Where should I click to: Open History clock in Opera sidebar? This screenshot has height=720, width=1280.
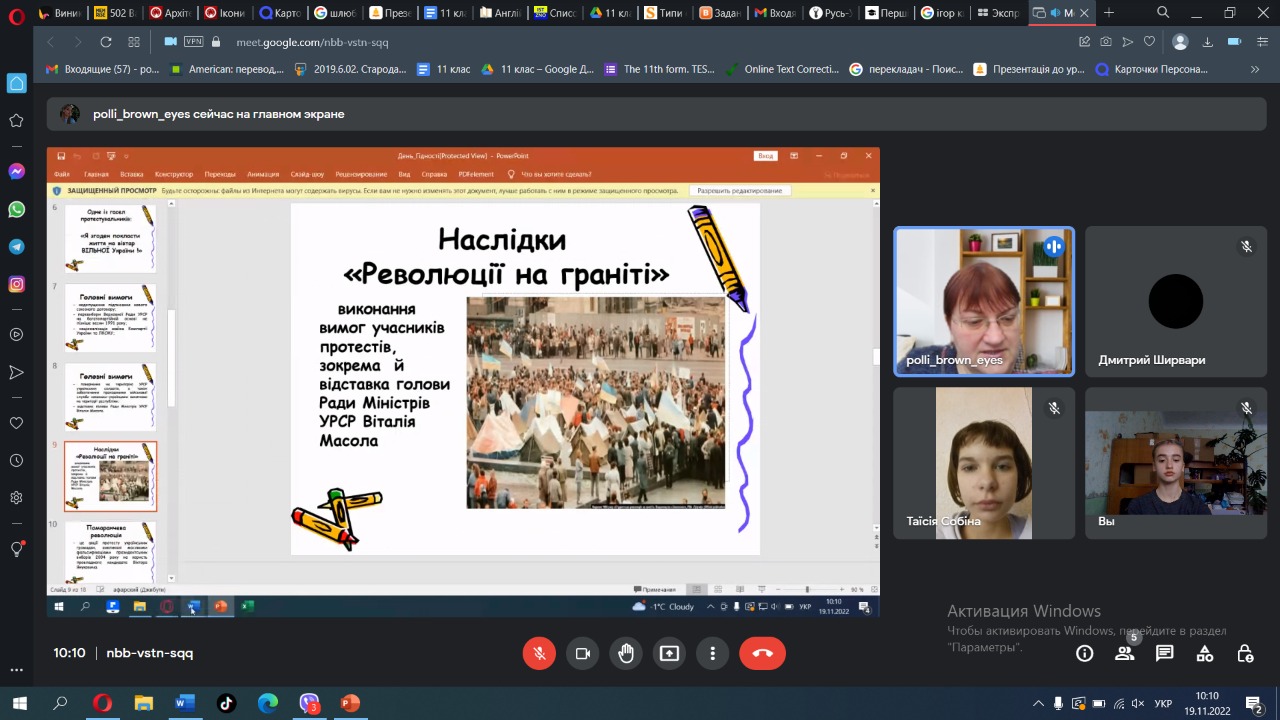coord(16,461)
